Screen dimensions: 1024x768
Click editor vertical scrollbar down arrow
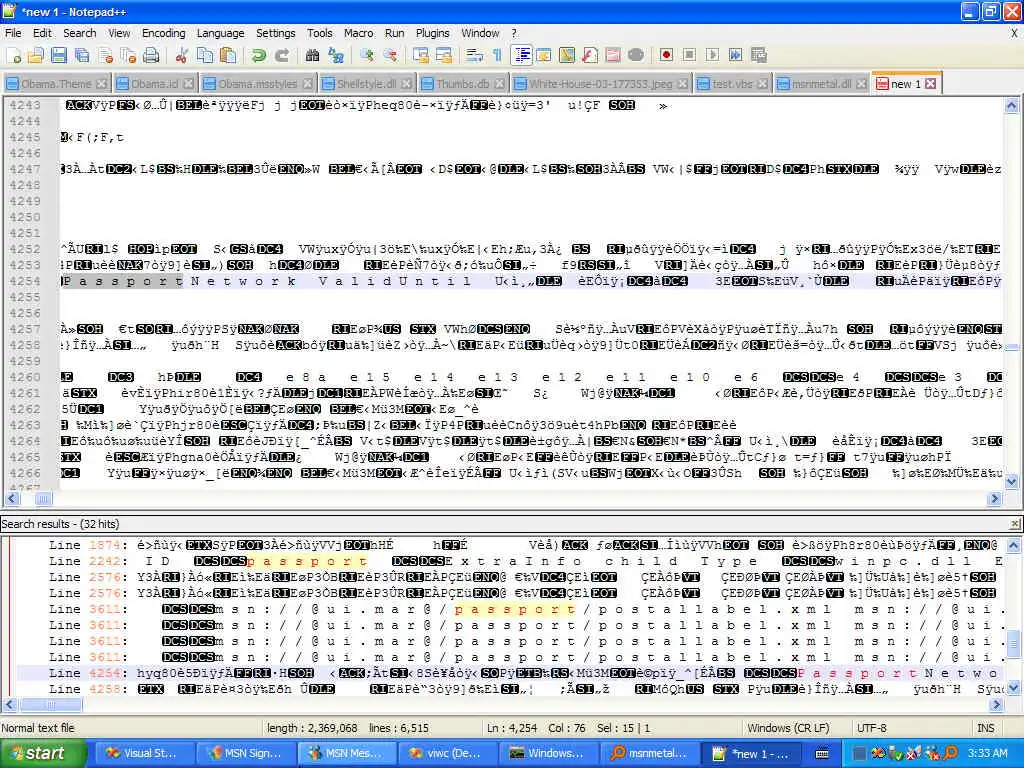[1012, 482]
